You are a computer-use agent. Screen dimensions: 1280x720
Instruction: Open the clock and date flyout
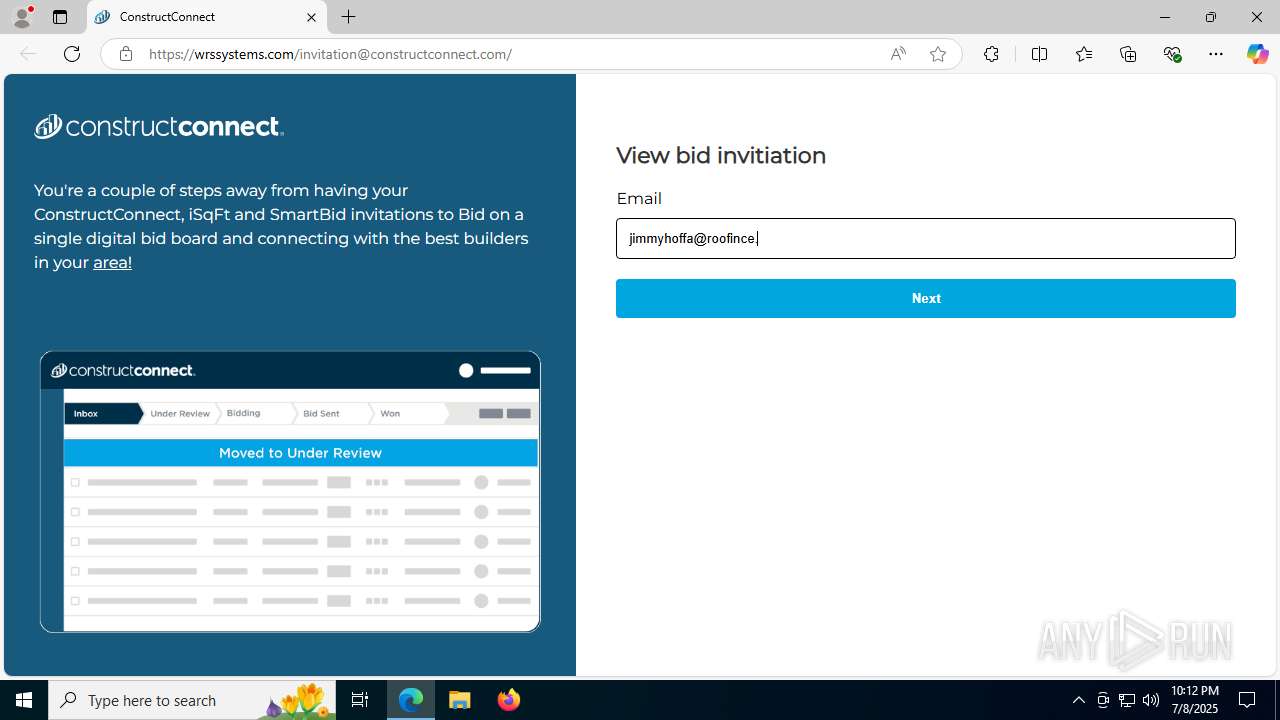1194,700
